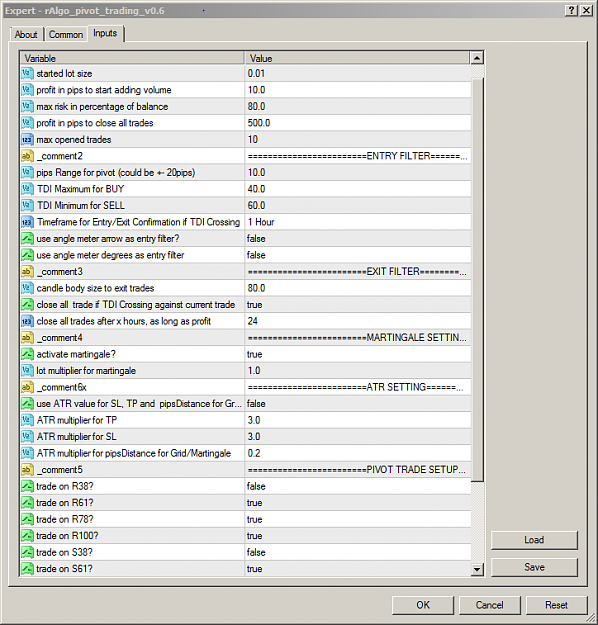Select the '_comment5' row label
The height and width of the screenshot is (625, 598).
coord(59,470)
